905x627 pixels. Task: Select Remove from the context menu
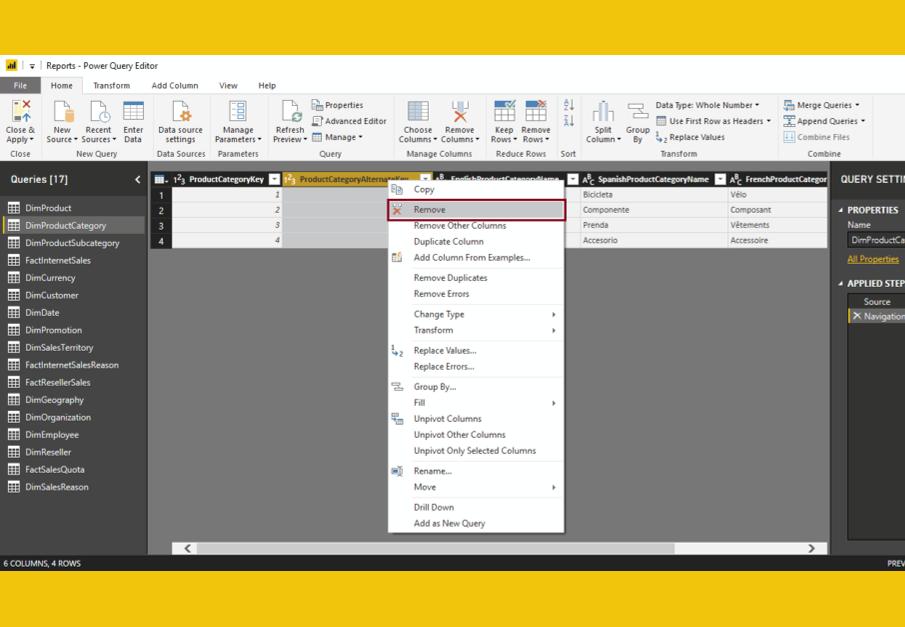pos(430,210)
